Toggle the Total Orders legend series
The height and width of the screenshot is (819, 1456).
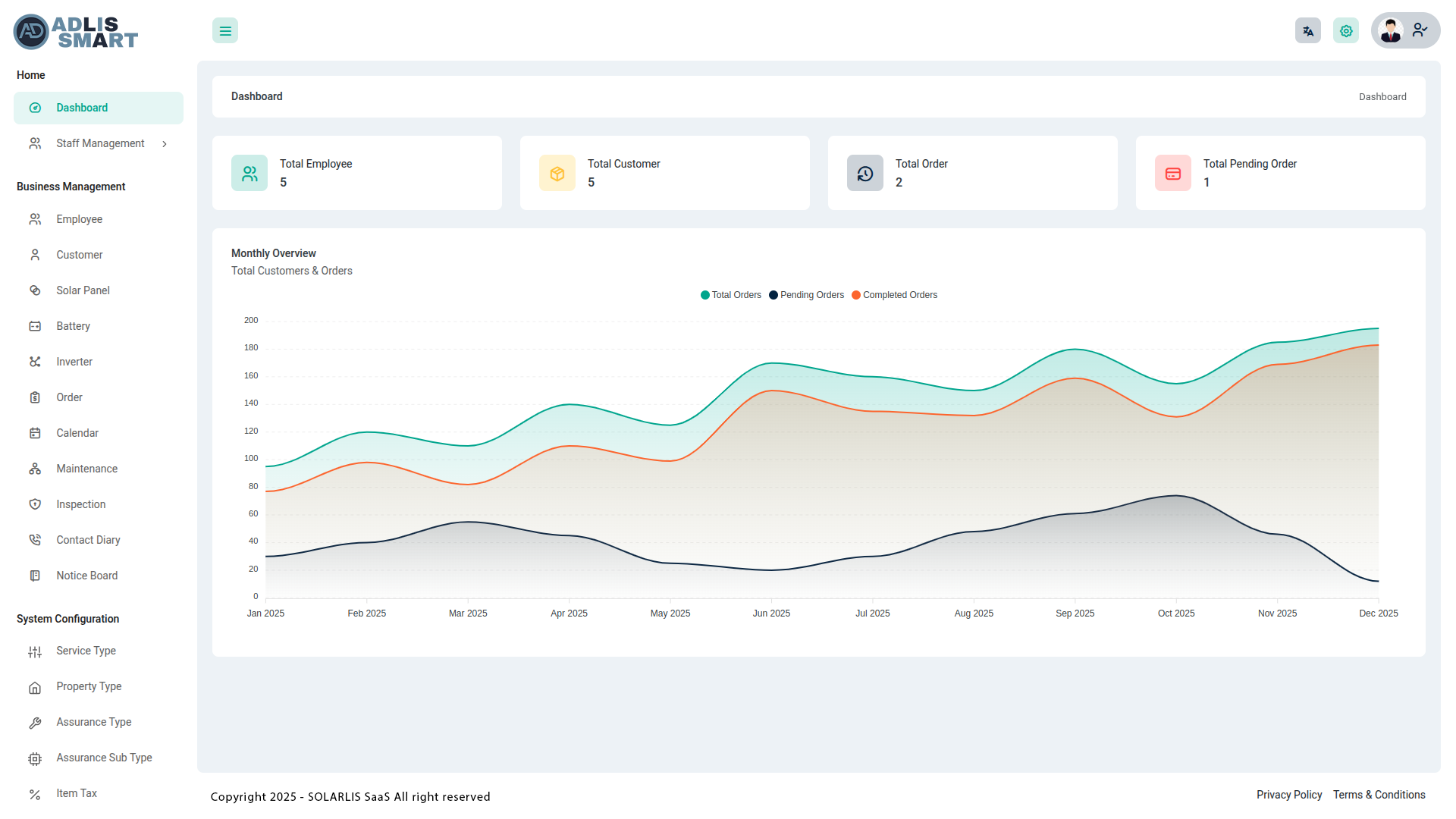[x=736, y=295]
